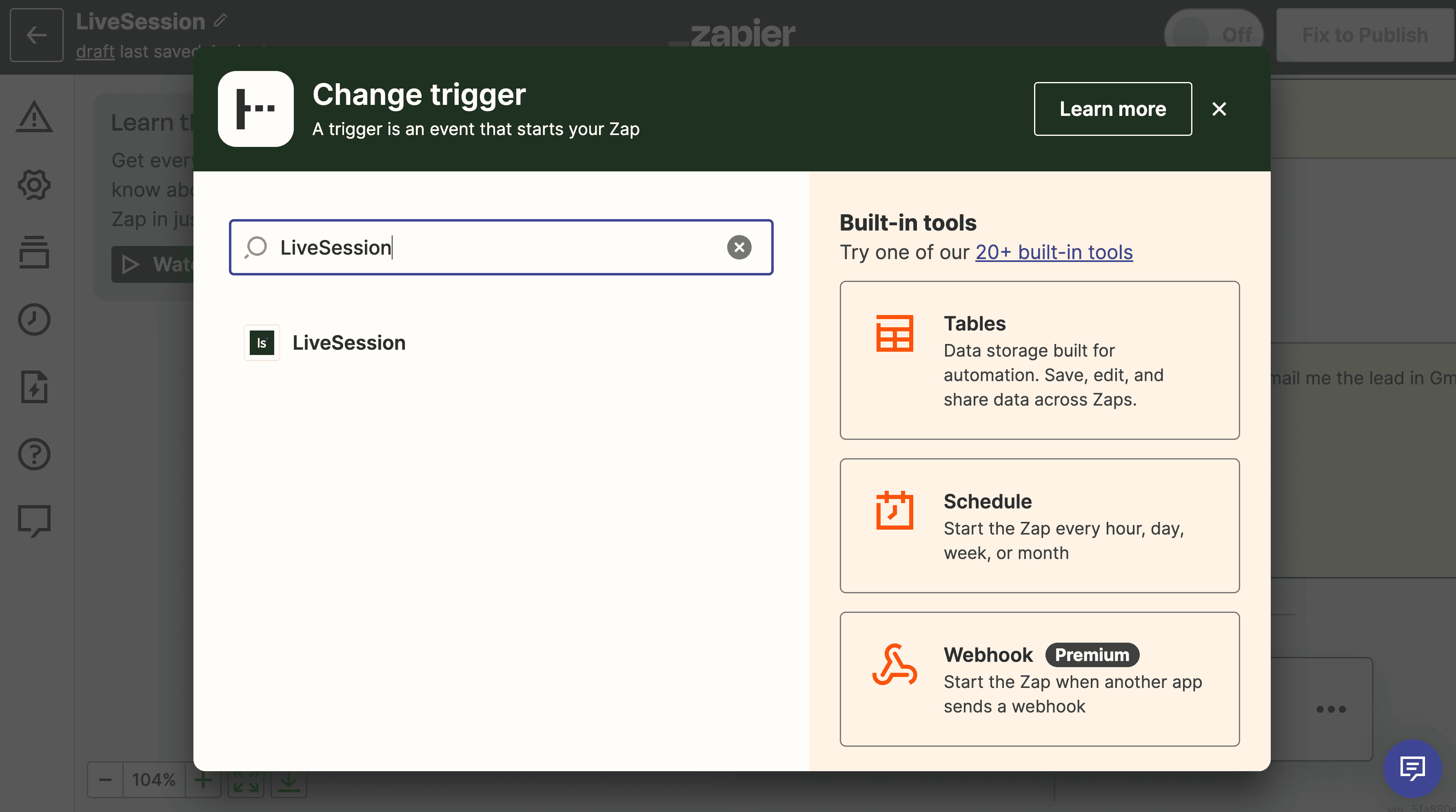
Task: Select the LiveSession result from search
Action: tap(349, 342)
